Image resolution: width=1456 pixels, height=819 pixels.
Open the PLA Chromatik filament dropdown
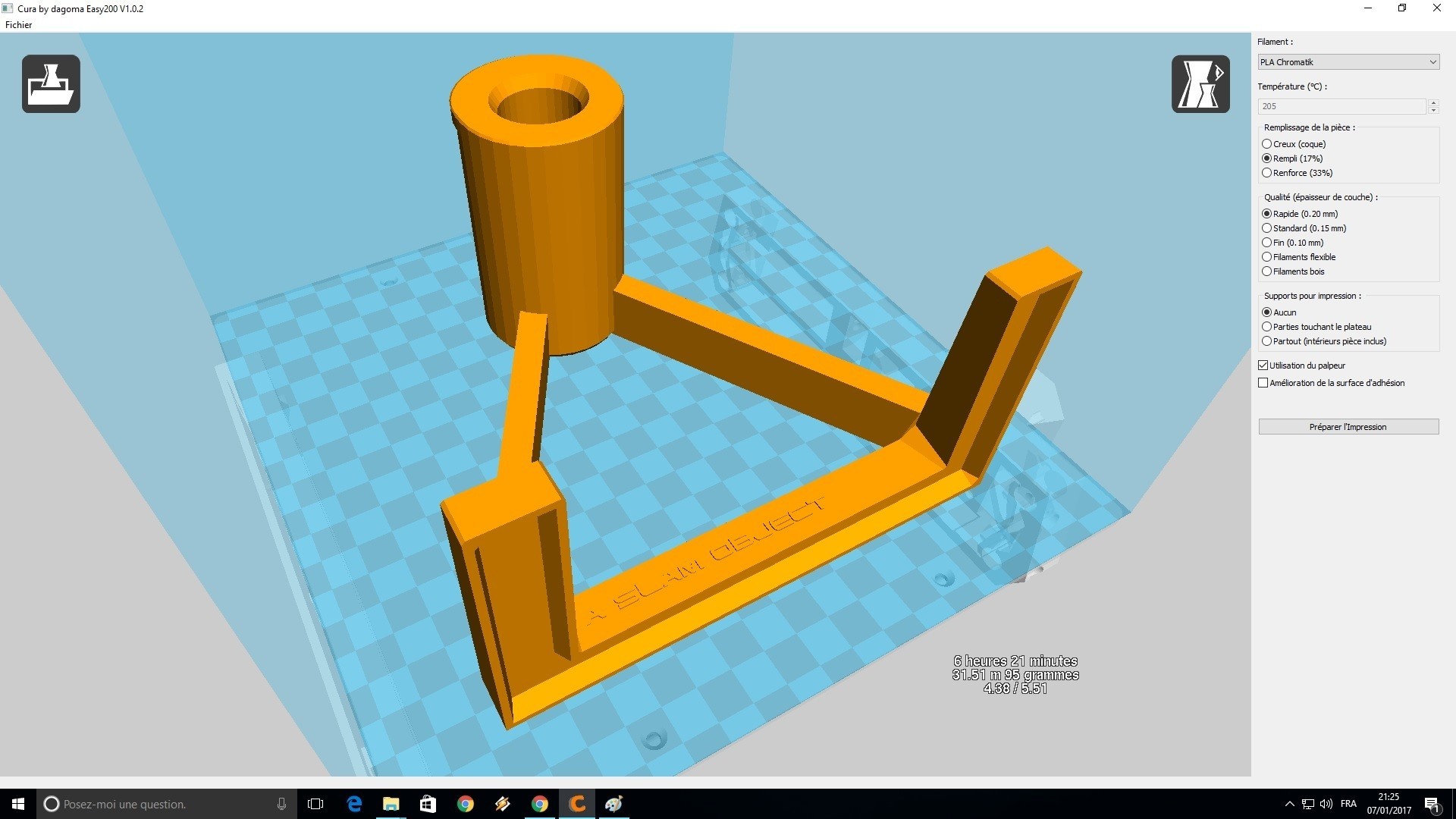point(1348,62)
